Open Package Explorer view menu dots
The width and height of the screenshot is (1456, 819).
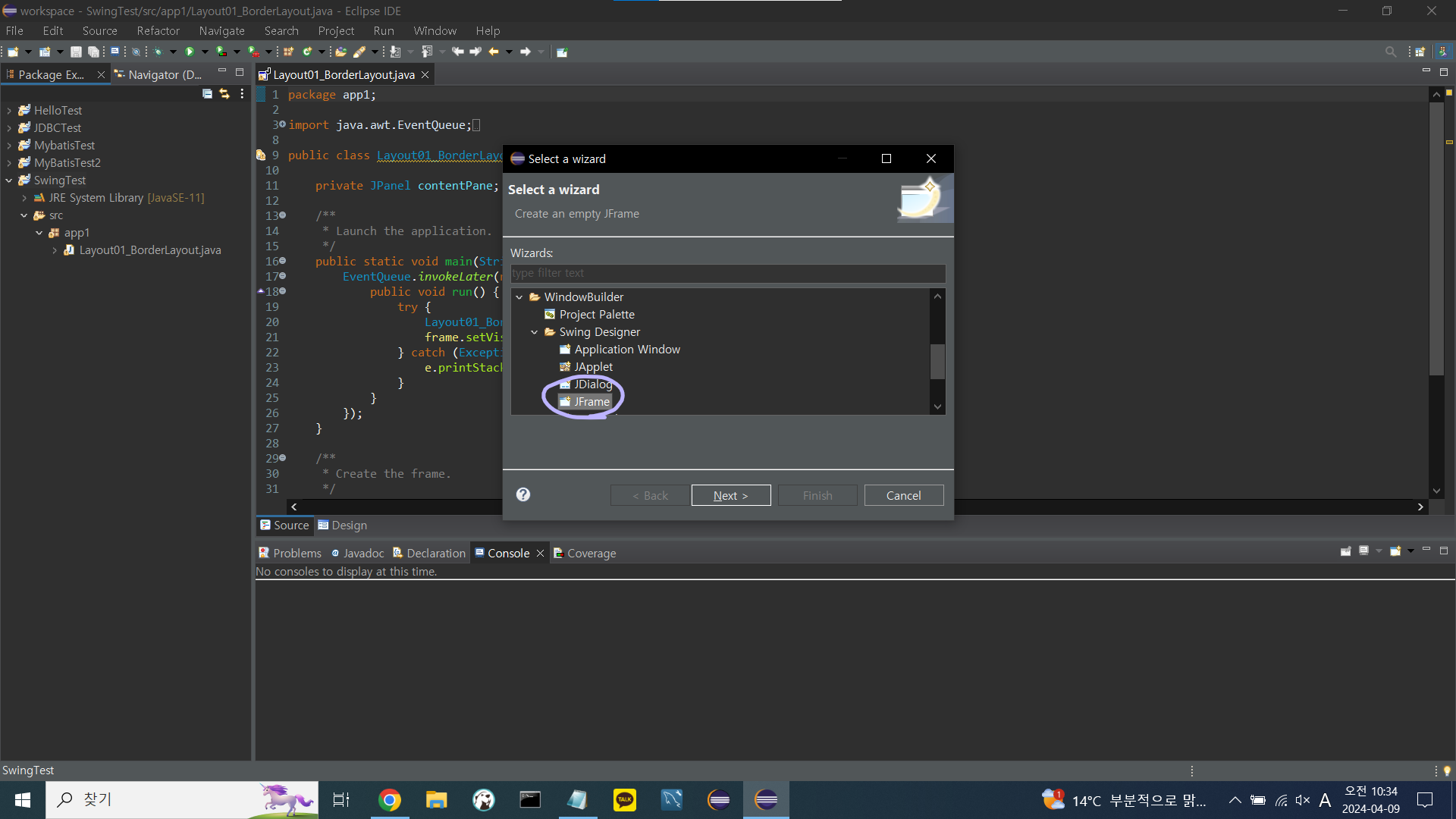click(242, 94)
